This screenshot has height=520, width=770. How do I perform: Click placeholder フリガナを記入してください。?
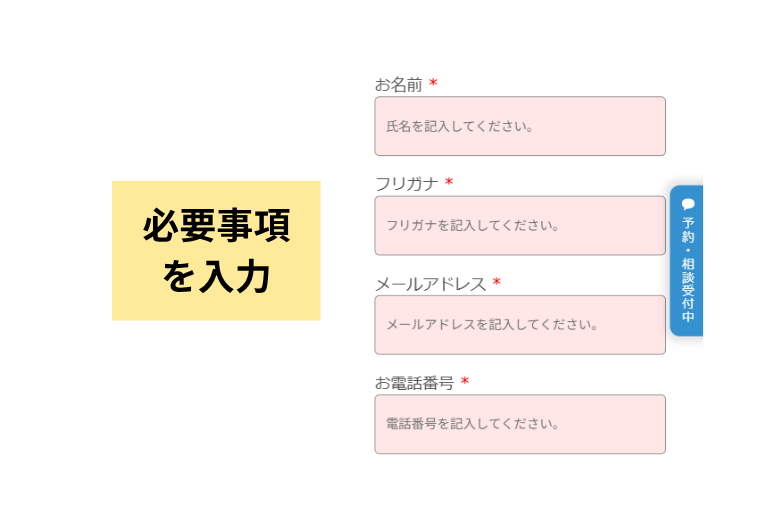point(473,226)
